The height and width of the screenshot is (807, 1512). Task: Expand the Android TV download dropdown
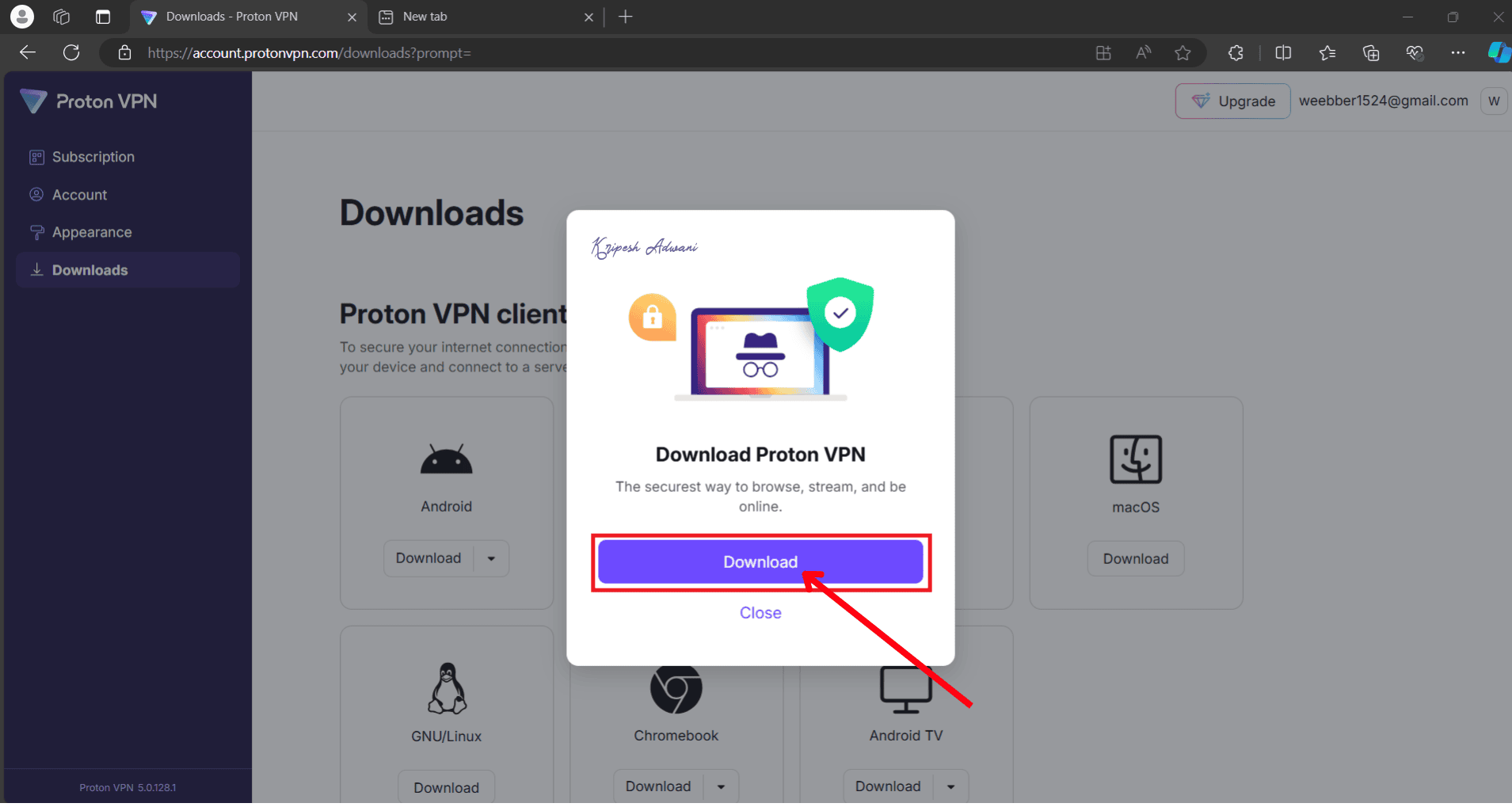pyautogui.click(x=950, y=787)
